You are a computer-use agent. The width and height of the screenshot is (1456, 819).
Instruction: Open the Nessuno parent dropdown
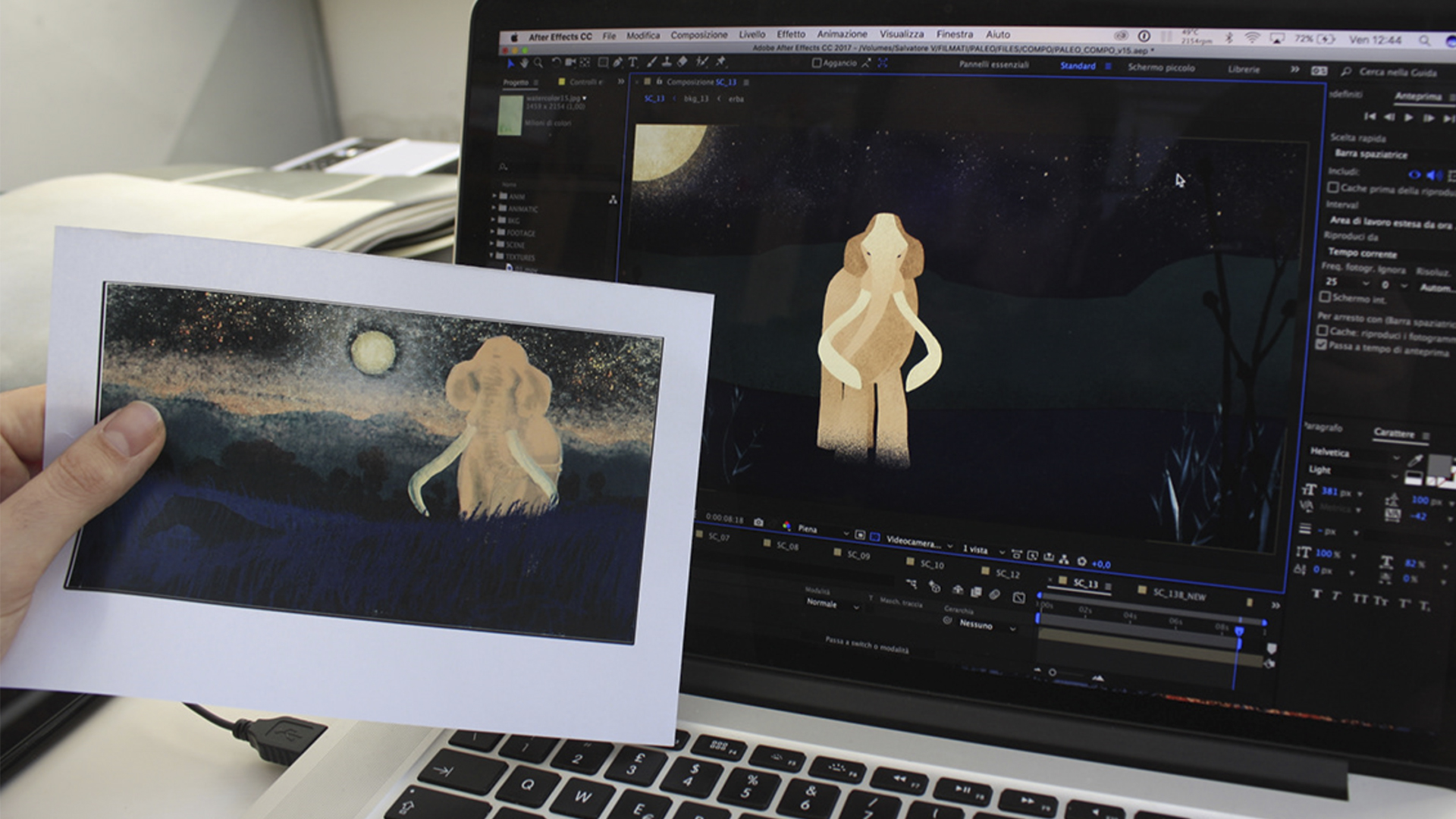989,626
